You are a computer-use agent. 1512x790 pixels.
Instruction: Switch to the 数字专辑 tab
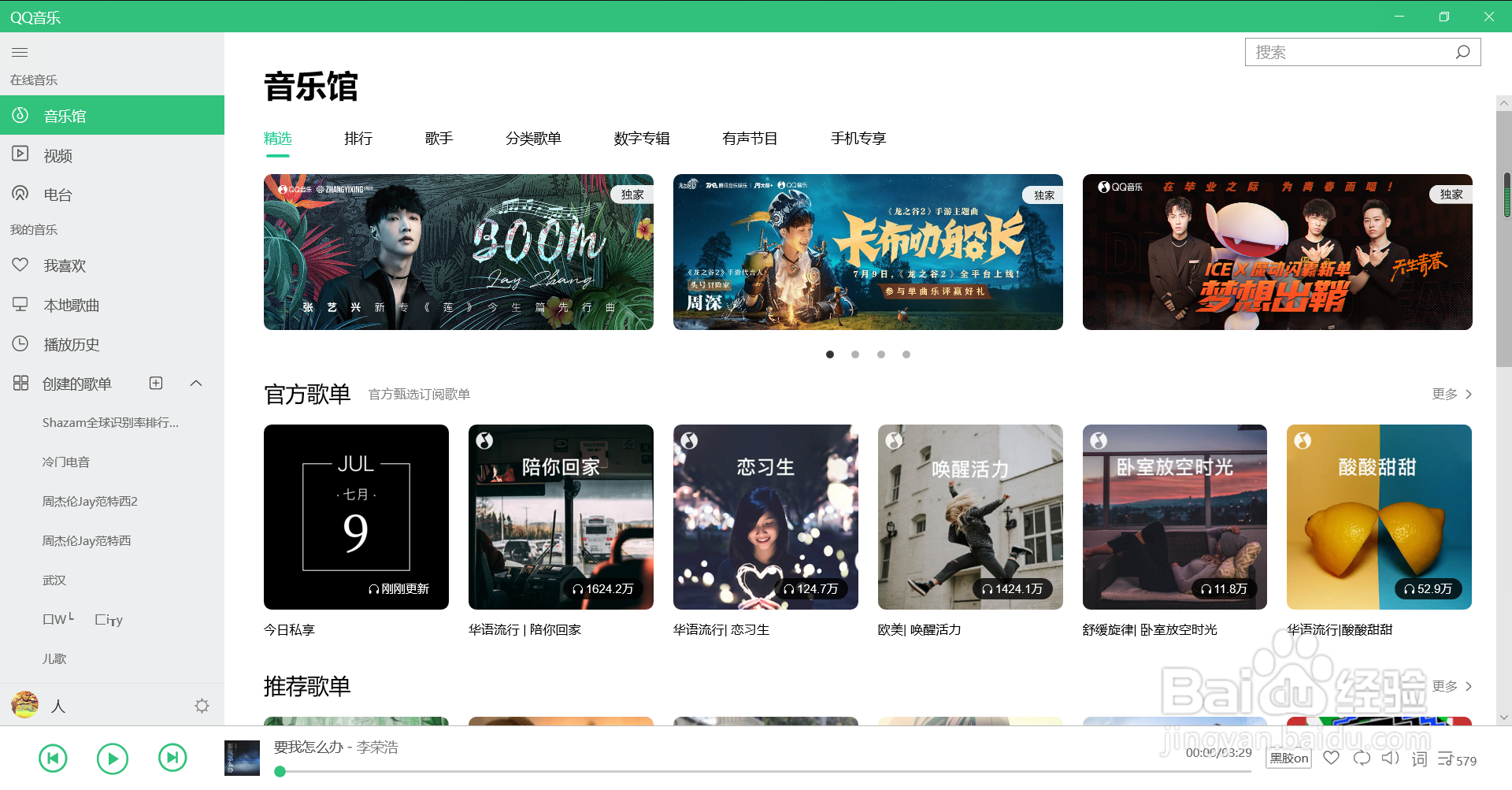pyautogui.click(x=641, y=138)
